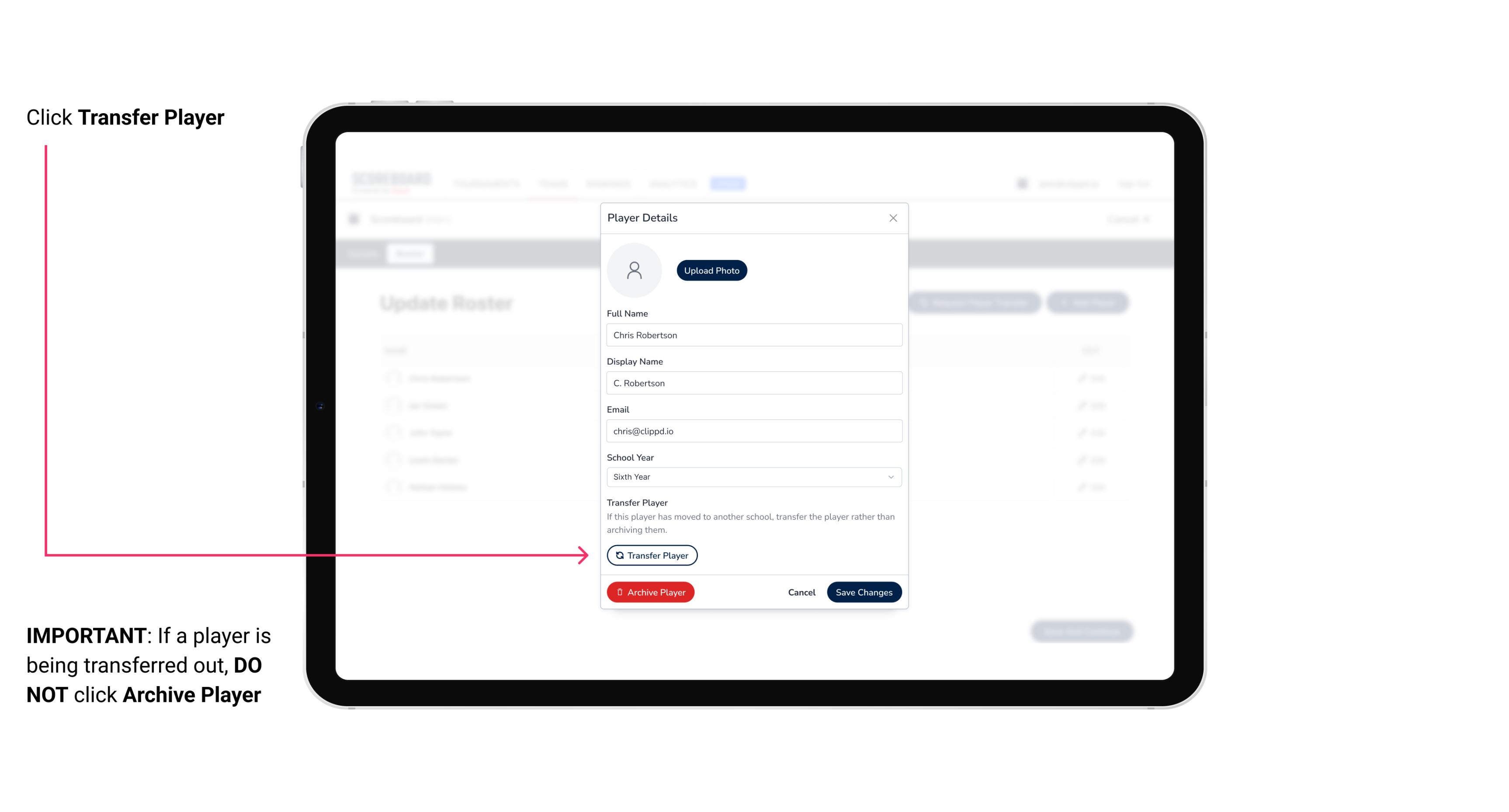Click the Upload Photo button icon
The image size is (1509, 812).
[712, 270]
